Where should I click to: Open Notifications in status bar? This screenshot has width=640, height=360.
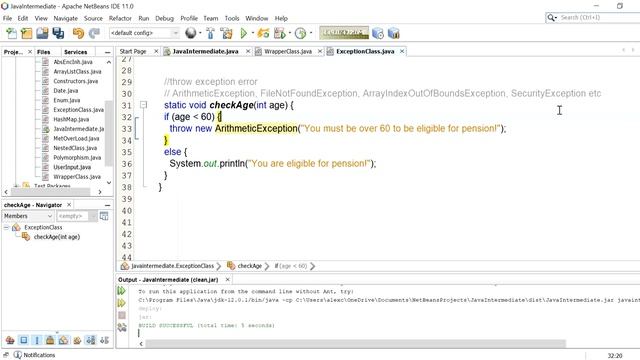35,355
